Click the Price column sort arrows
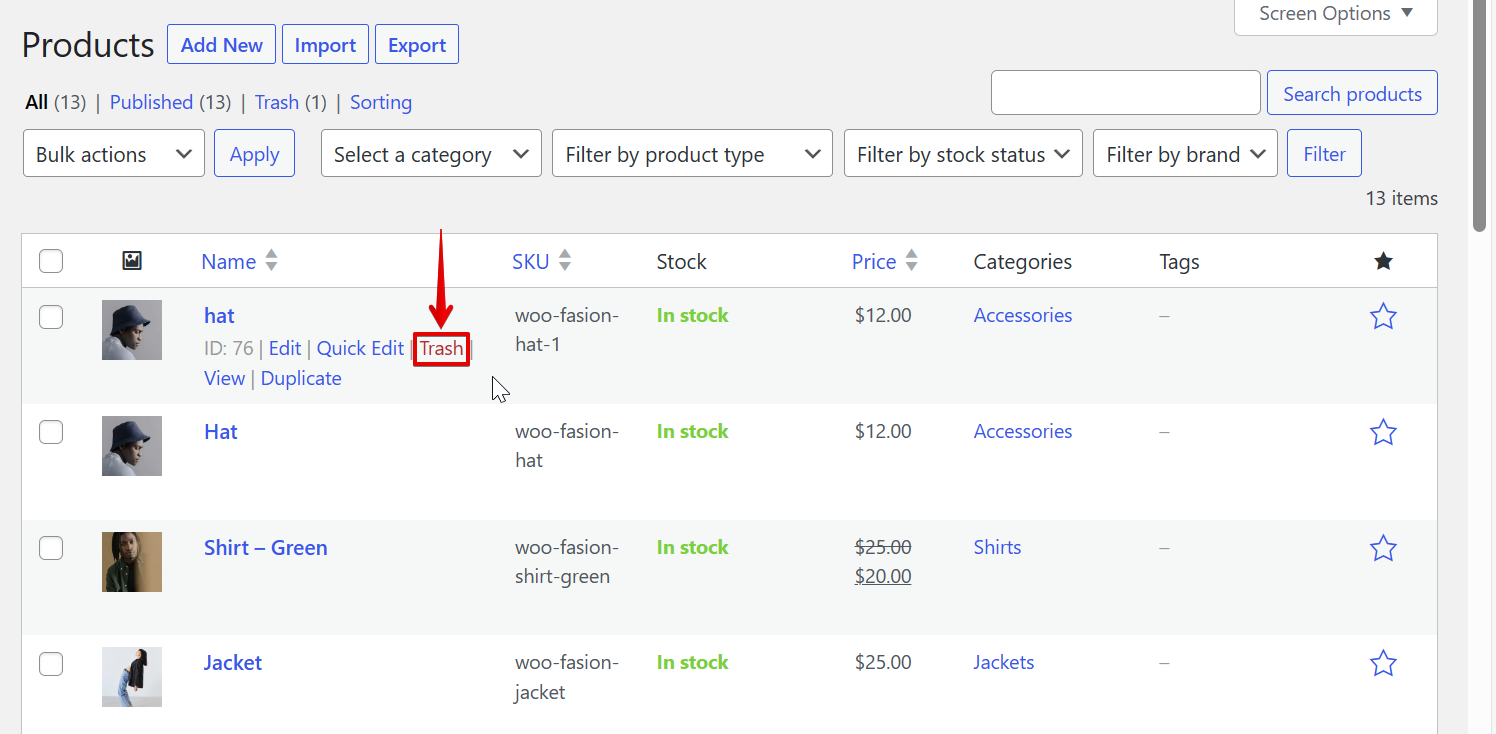1496x734 pixels. tap(911, 261)
